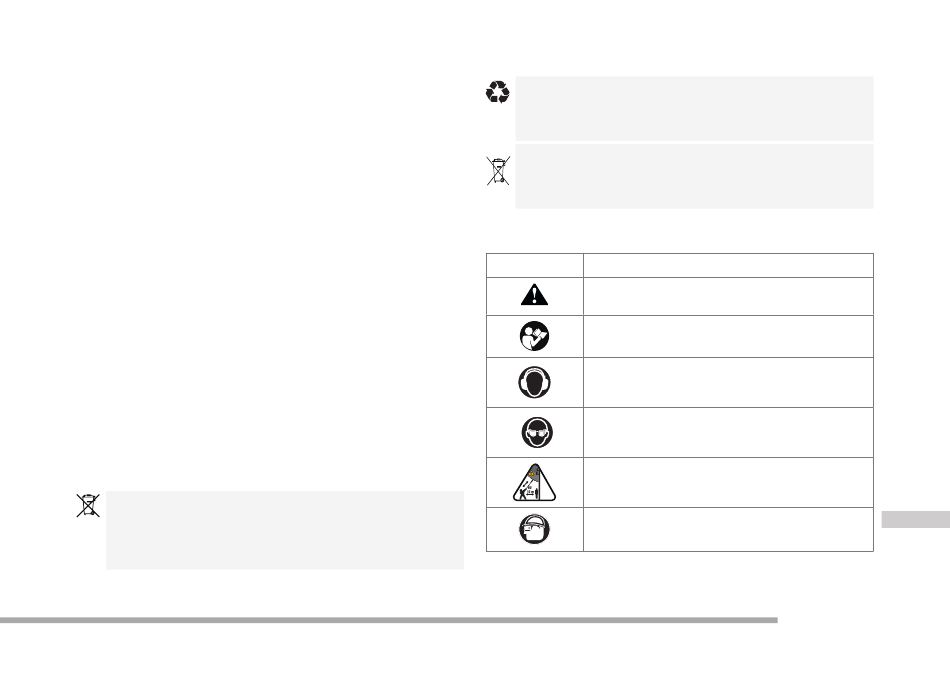Click the helmet with face shield symbol
The image size is (950, 682).
point(534,529)
